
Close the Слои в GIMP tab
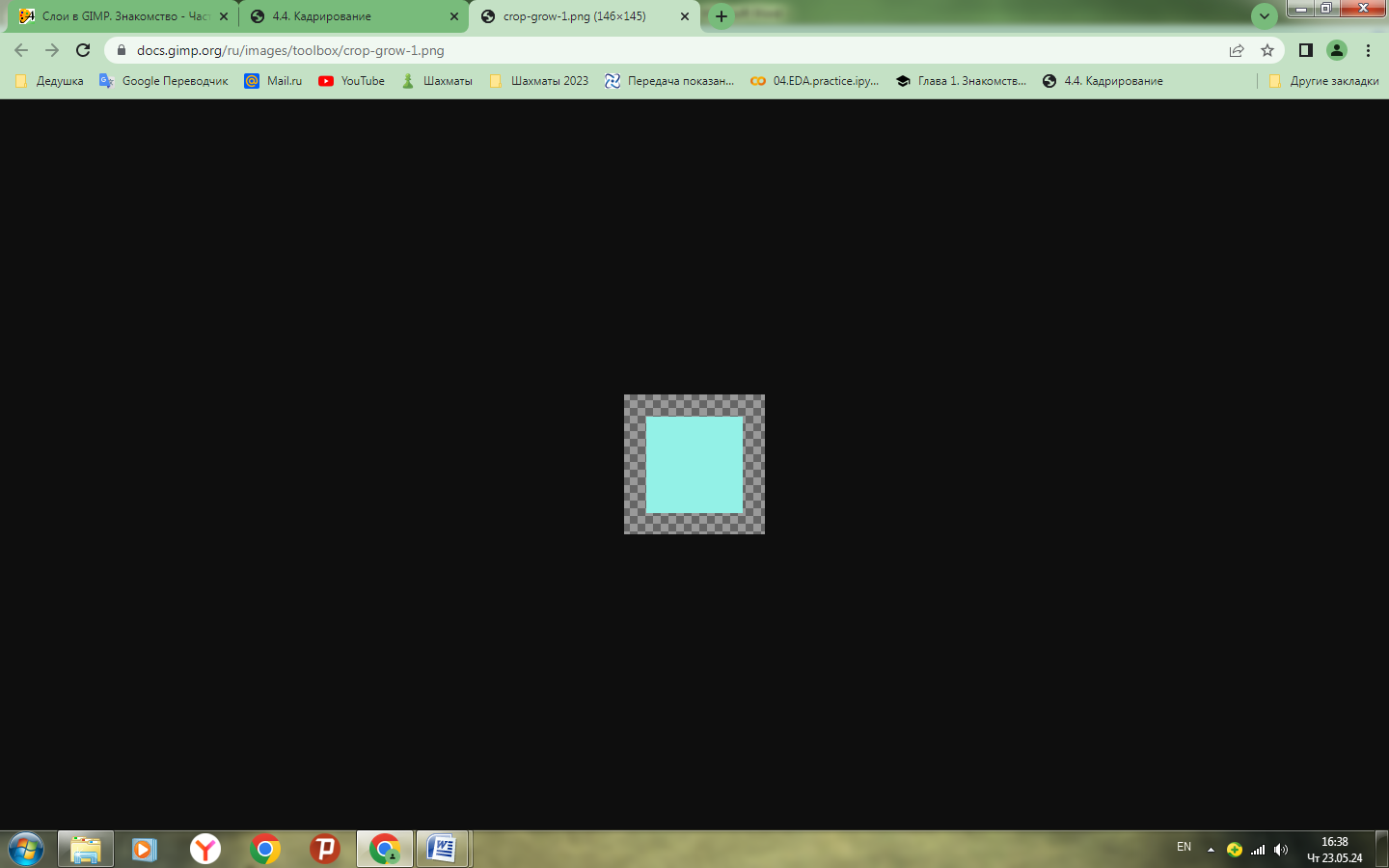point(224,16)
